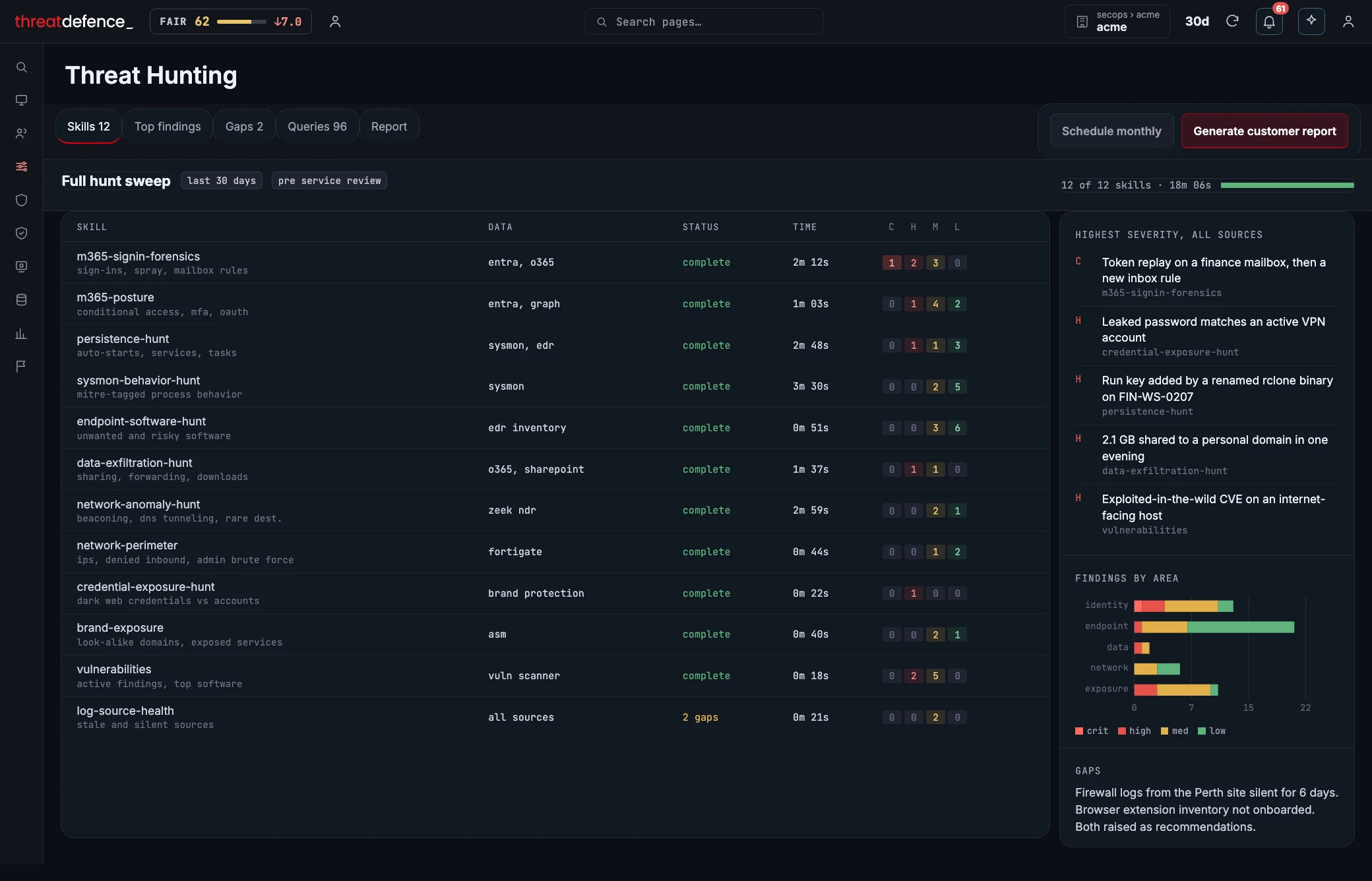Open the credential-exposure-hunt skill row

(x=555, y=593)
